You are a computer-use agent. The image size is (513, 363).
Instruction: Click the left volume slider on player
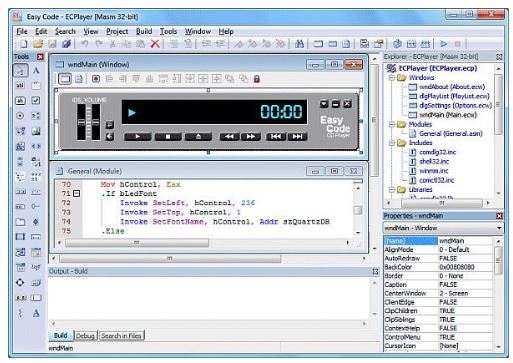(x=81, y=122)
